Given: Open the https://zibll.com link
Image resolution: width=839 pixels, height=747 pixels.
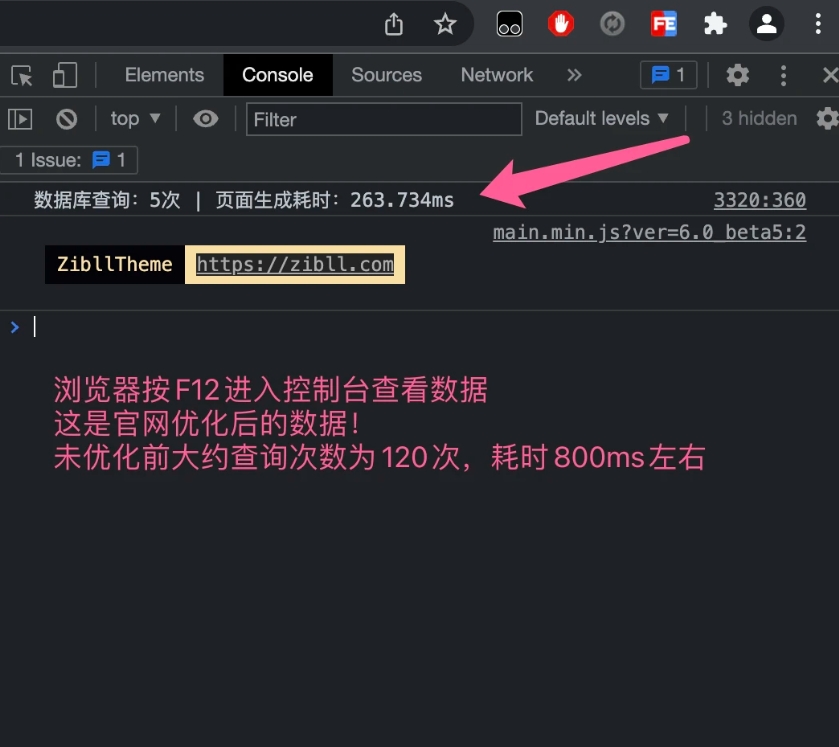Looking at the screenshot, I should point(295,264).
